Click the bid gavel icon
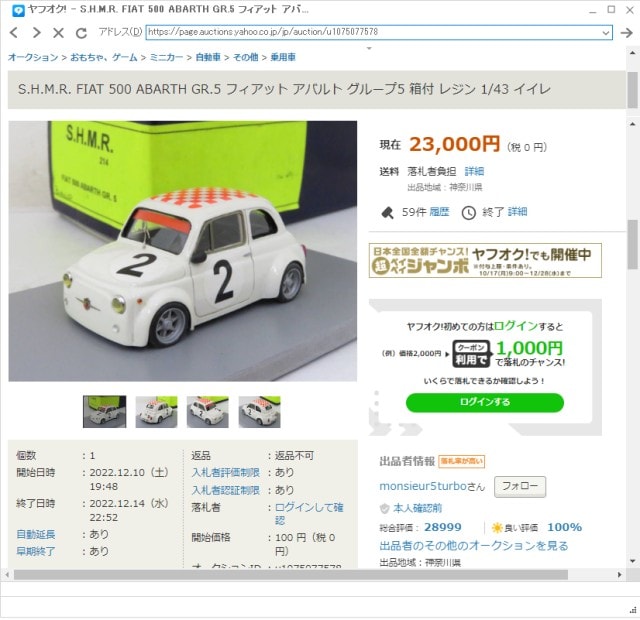The width and height of the screenshot is (640, 620). (x=387, y=212)
